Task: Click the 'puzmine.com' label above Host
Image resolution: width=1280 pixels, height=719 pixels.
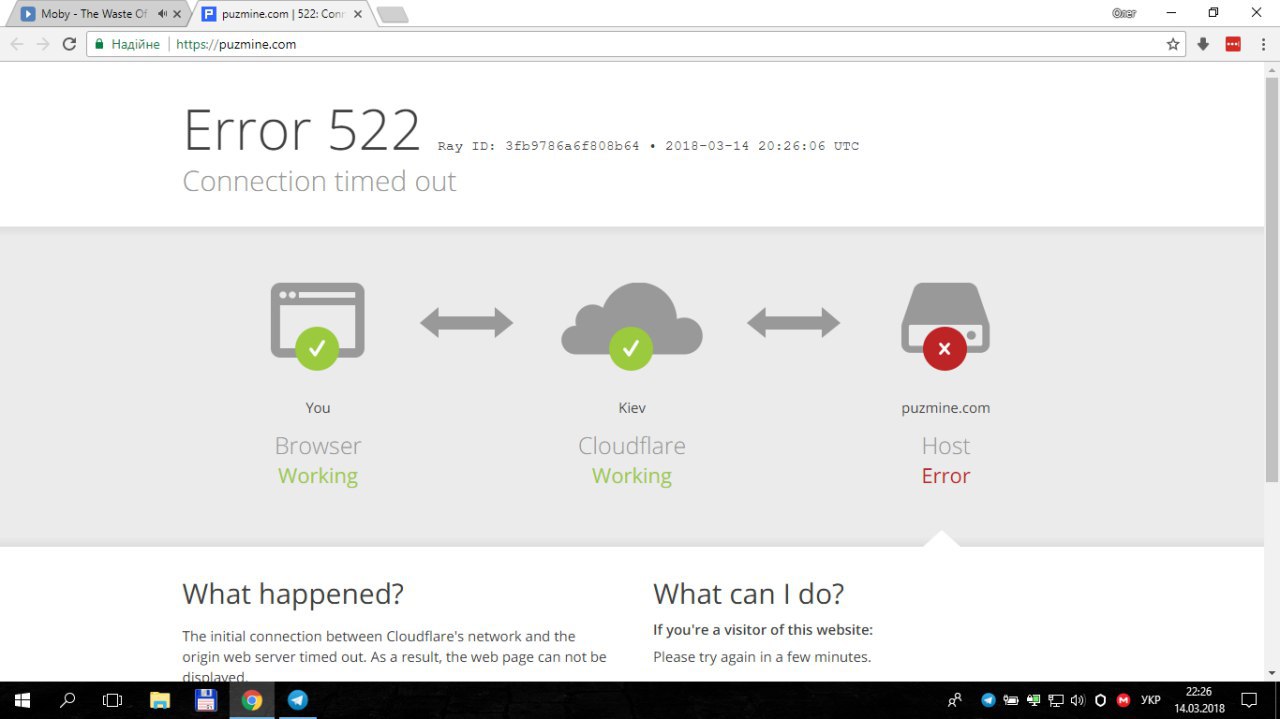Action: point(946,408)
